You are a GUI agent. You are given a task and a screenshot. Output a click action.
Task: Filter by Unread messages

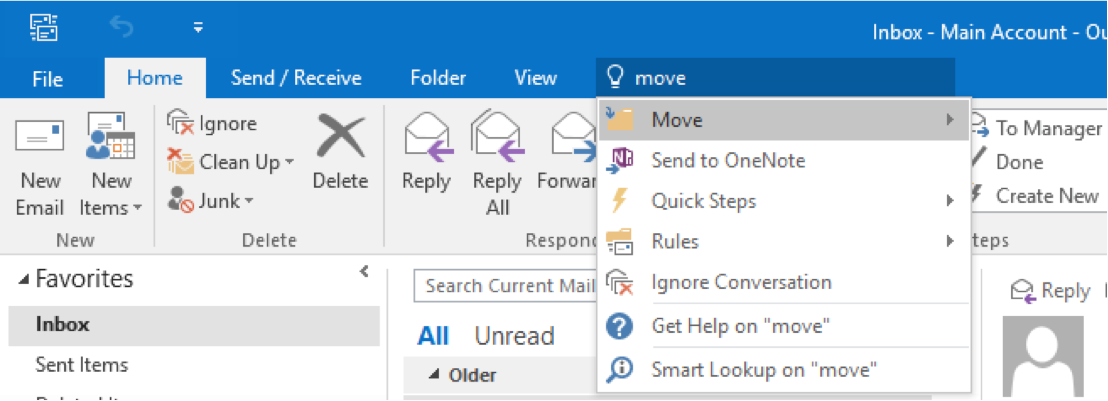(x=514, y=336)
